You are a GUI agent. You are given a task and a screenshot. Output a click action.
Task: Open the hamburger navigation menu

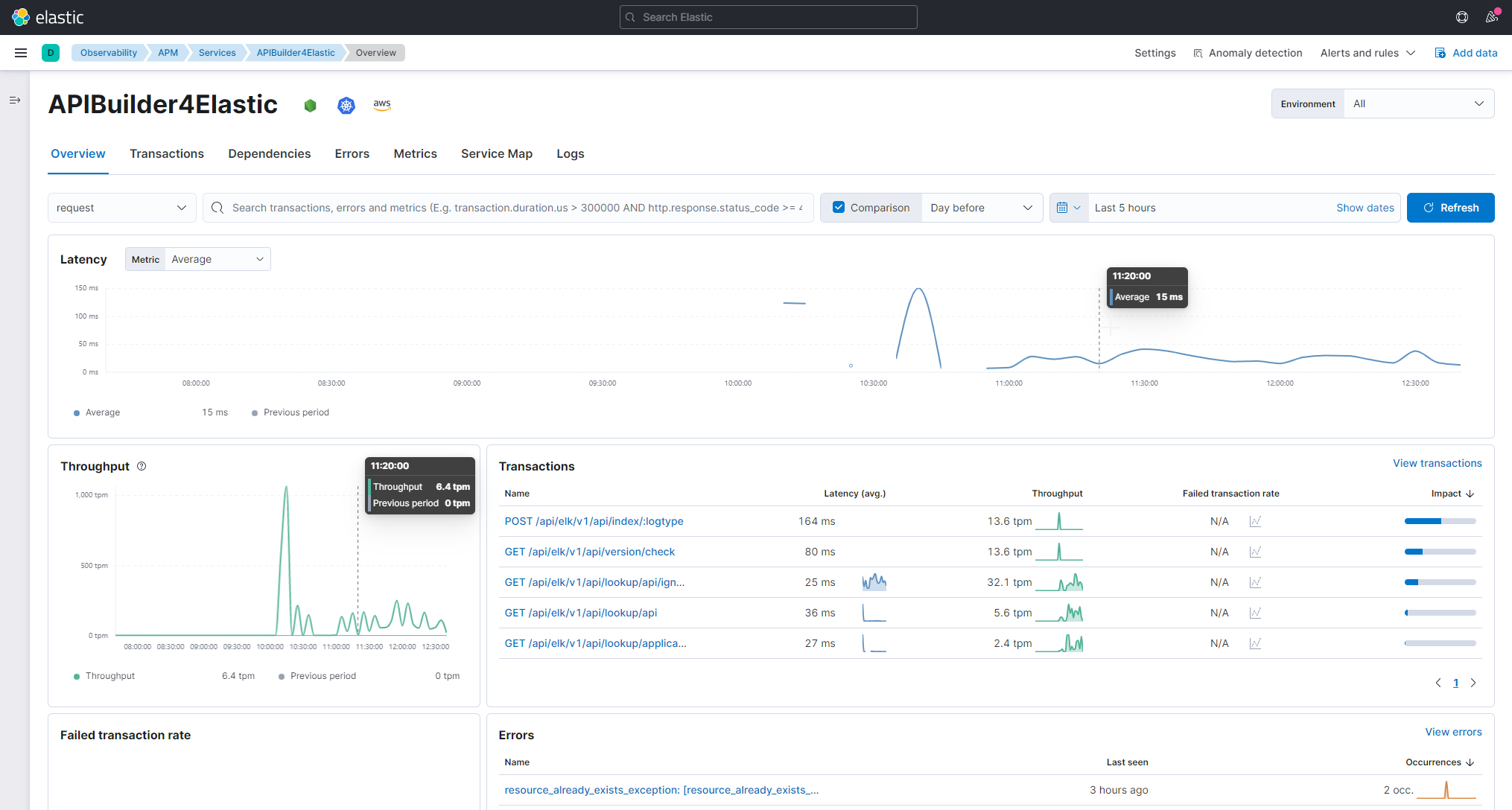[21, 53]
